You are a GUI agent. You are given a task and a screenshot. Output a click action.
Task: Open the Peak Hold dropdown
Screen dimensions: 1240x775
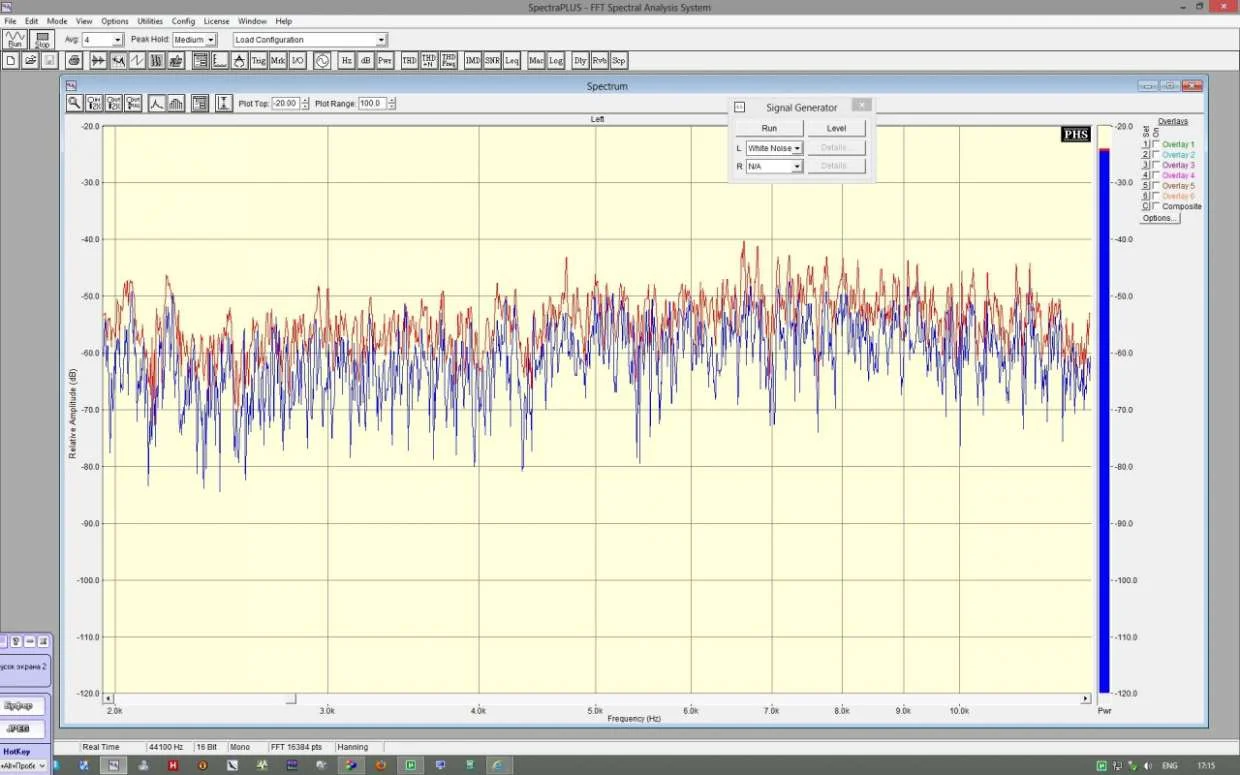211,40
